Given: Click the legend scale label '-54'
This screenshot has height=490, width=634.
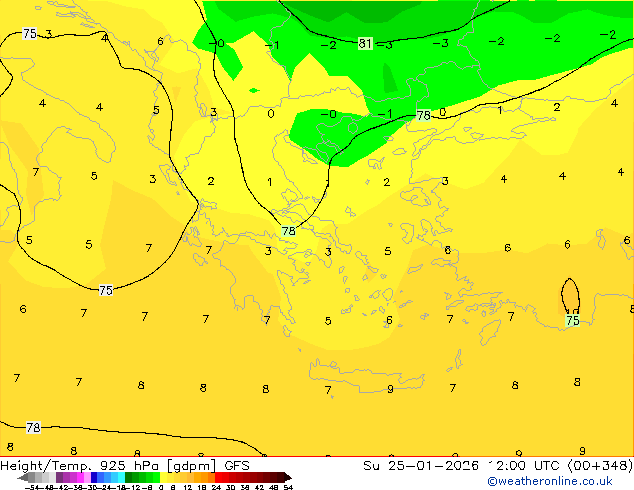Looking at the screenshot, I should (x=32, y=488).
